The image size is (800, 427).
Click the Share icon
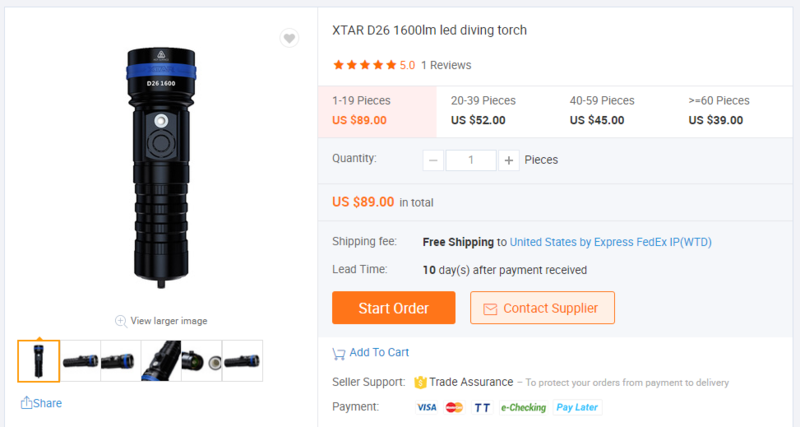26,403
